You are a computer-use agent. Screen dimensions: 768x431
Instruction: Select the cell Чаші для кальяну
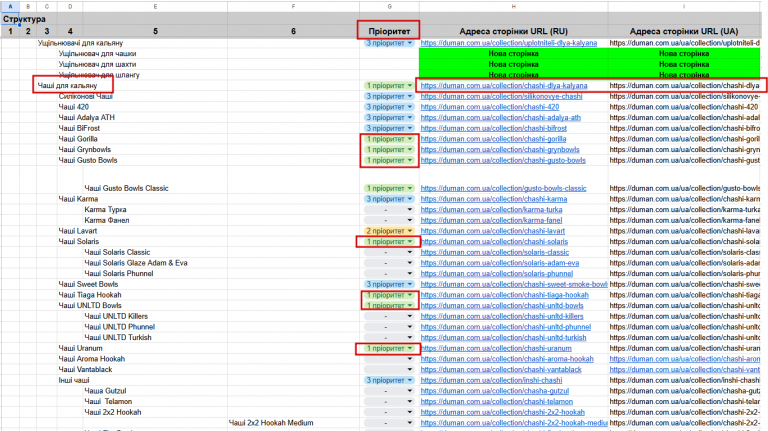click(x=68, y=86)
